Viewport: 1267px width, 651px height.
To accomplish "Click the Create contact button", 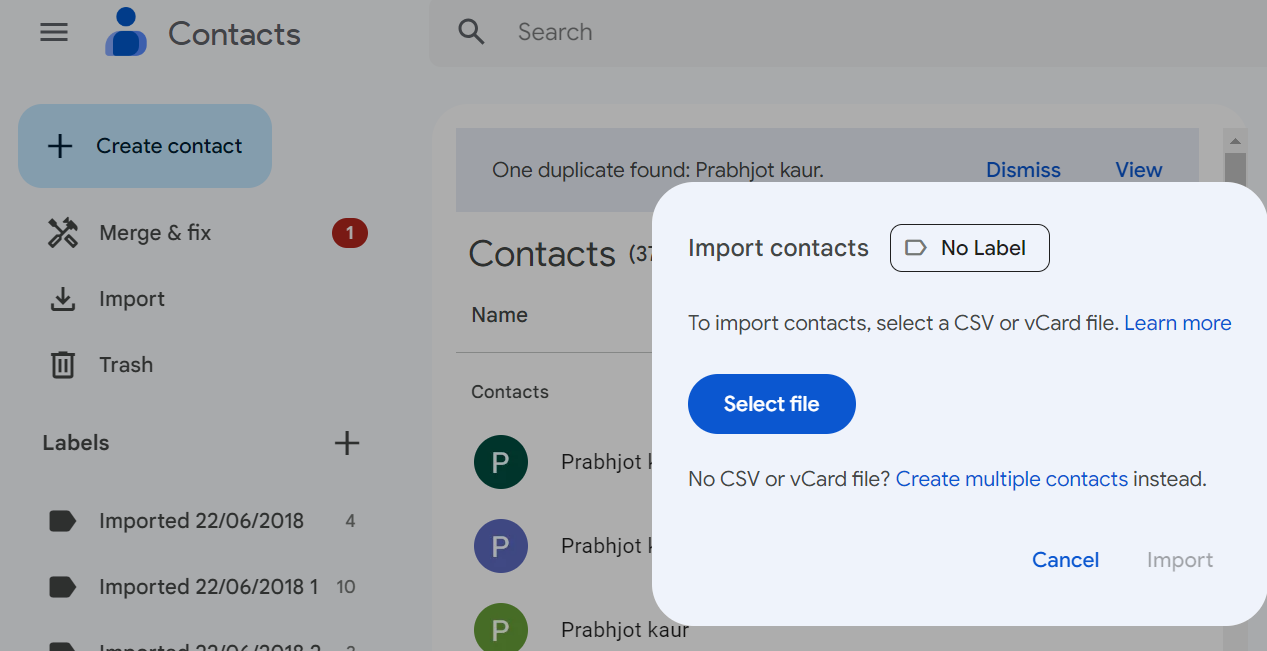I will 145,146.
